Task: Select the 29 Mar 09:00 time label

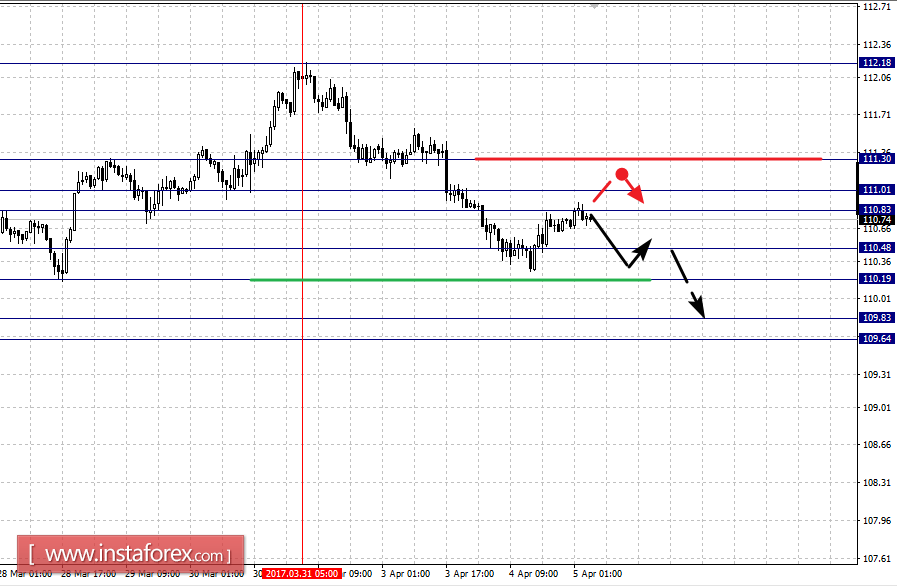Action: pyautogui.click(x=152, y=573)
